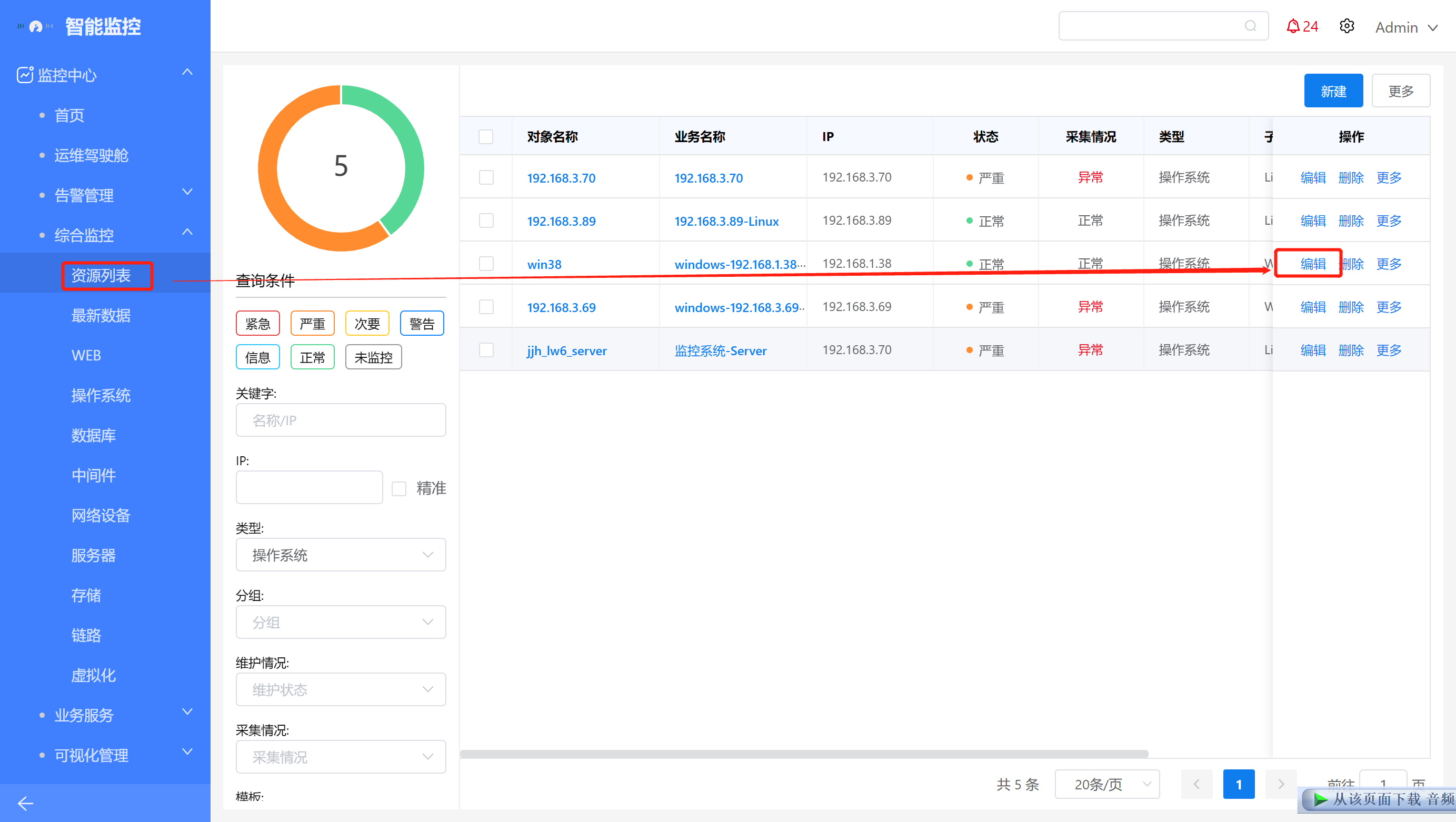Open the win38 object link
The image size is (1456, 822).
[544, 264]
